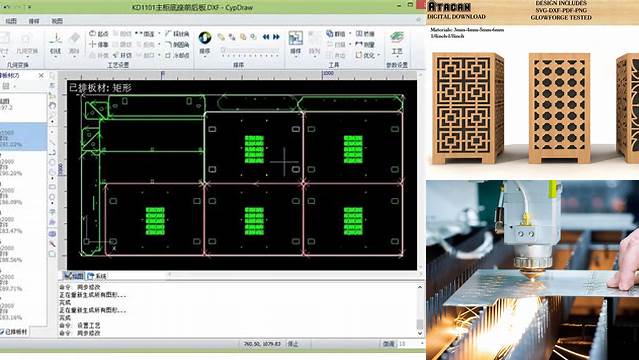The height and width of the screenshot is (360, 639).
Task: Click the fast-forward double-right-arrow sort icon
Action: (x=276, y=37)
